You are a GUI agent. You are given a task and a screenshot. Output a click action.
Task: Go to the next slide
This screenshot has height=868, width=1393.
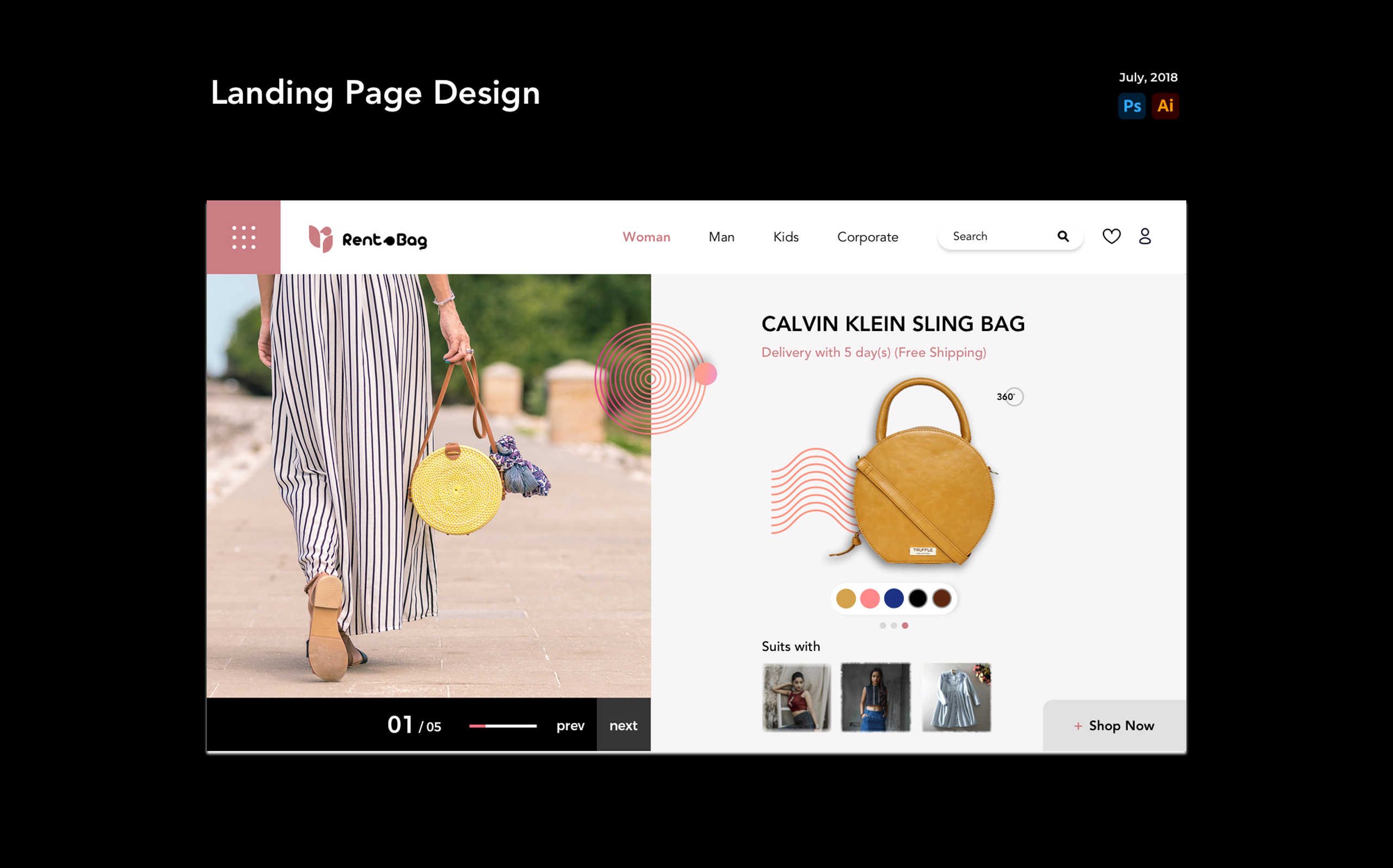click(x=624, y=725)
